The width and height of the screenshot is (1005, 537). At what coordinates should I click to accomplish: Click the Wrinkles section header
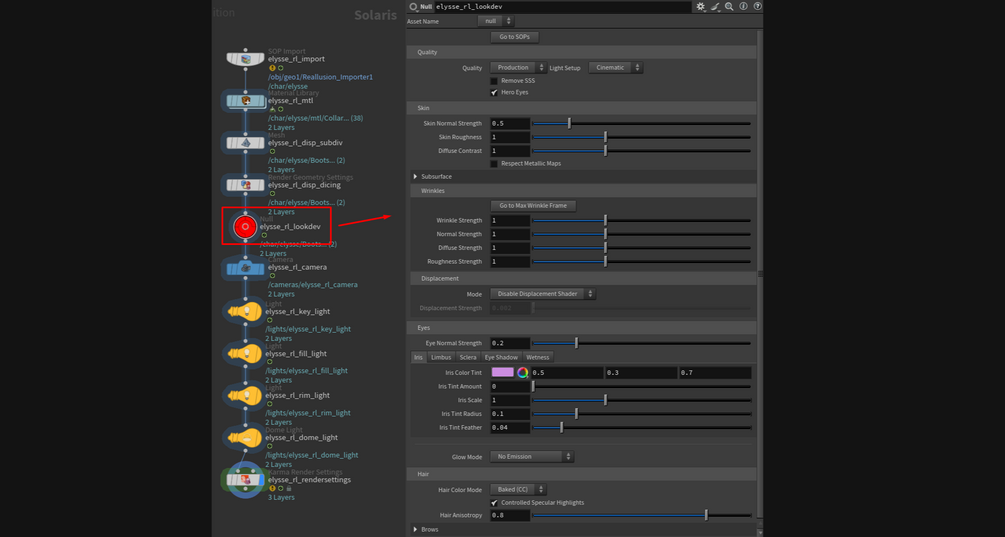tap(584, 191)
